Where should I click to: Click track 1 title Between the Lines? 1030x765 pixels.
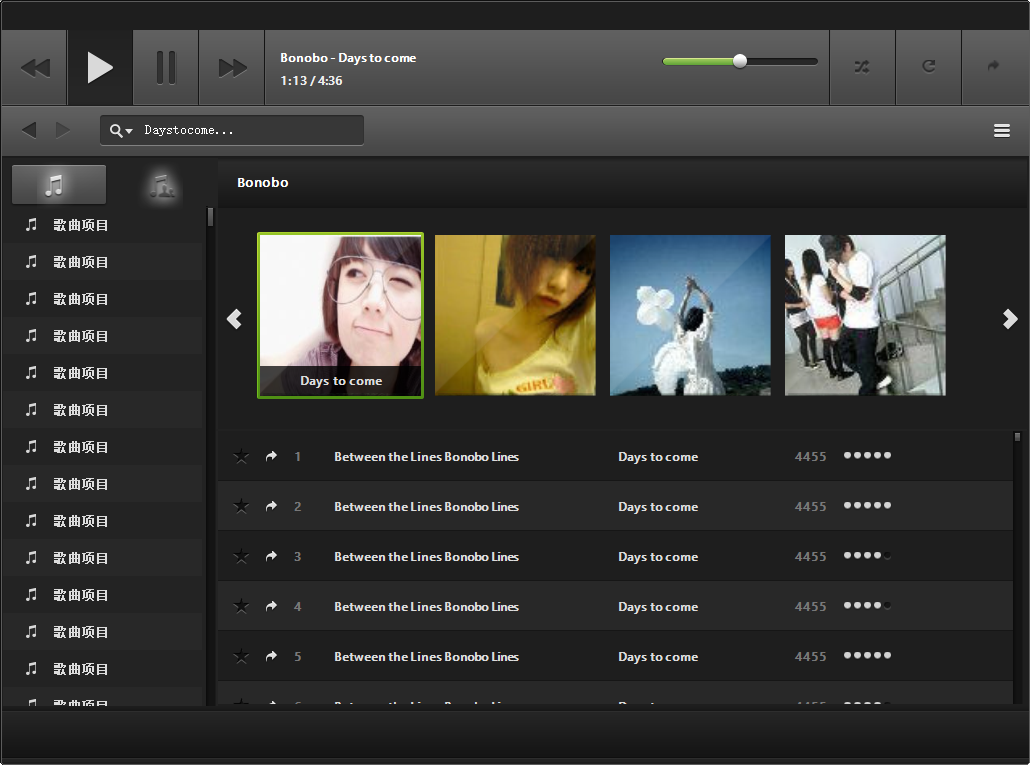426,456
